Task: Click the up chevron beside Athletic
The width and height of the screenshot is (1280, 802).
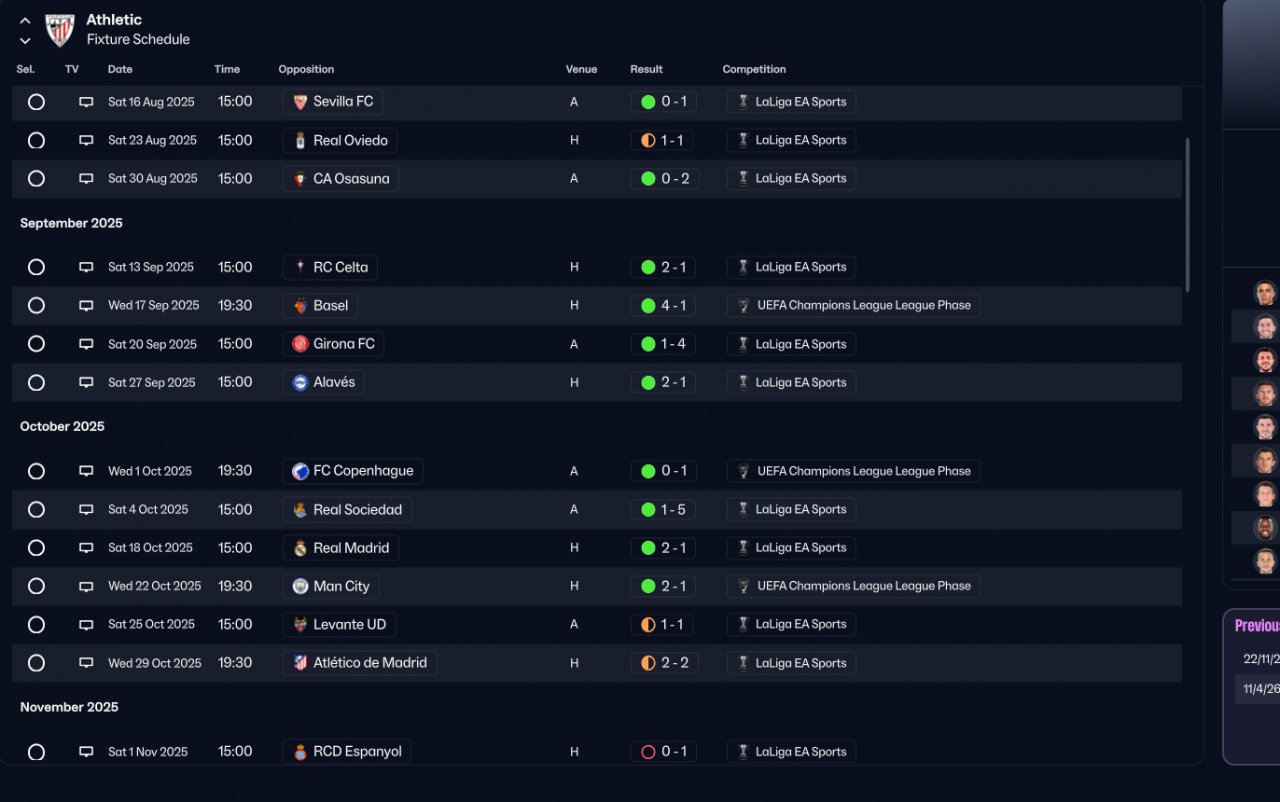Action: point(25,21)
